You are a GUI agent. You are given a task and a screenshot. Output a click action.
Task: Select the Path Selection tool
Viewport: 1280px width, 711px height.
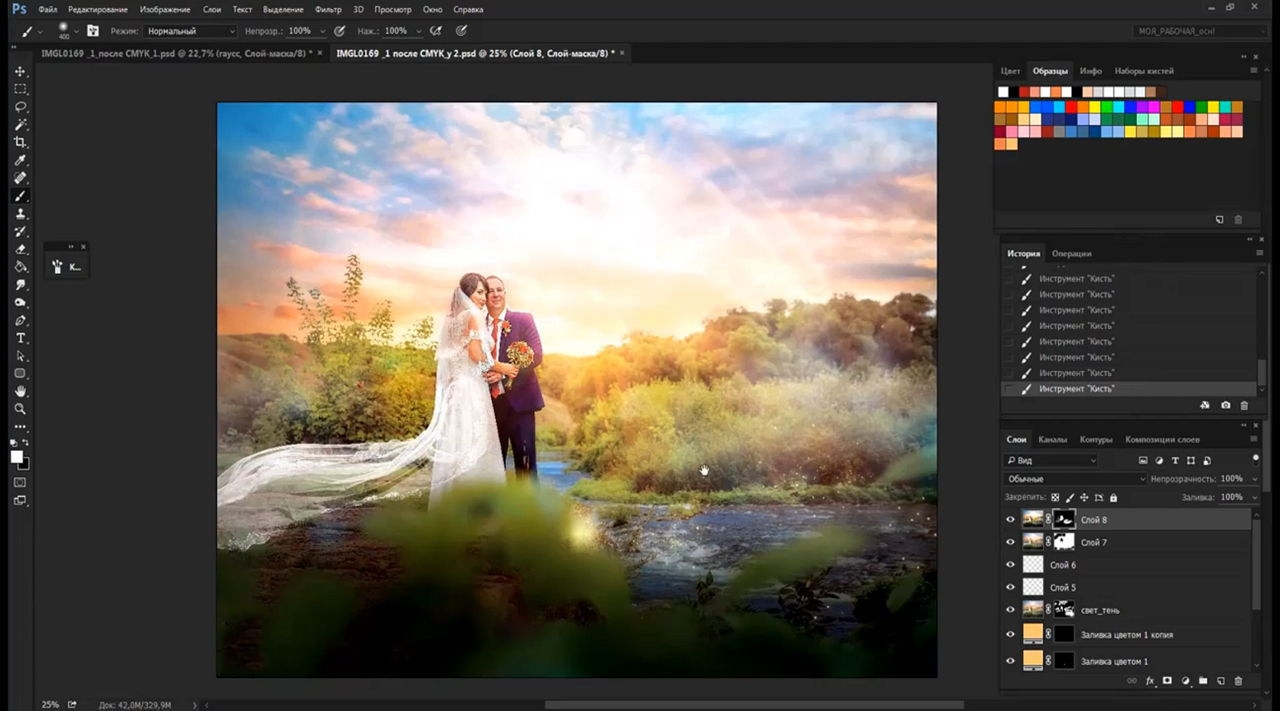click(x=20, y=356)
